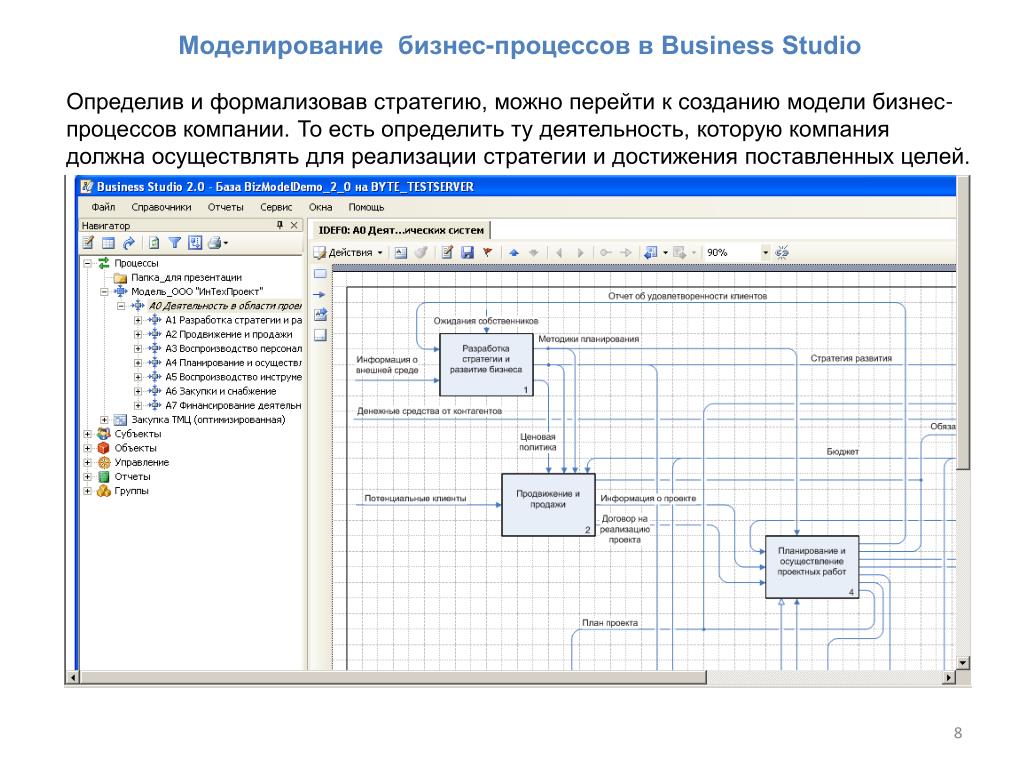Select A3 Воспроизводство персонала tree item
Screen dimensions: 1024x768
[233, 349]
